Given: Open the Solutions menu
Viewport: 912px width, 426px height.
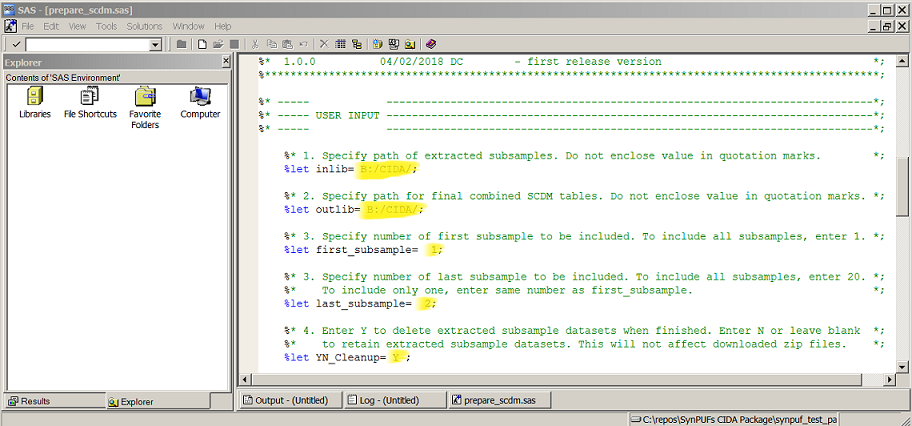Looking at the screenshot, I should [144, 26].
